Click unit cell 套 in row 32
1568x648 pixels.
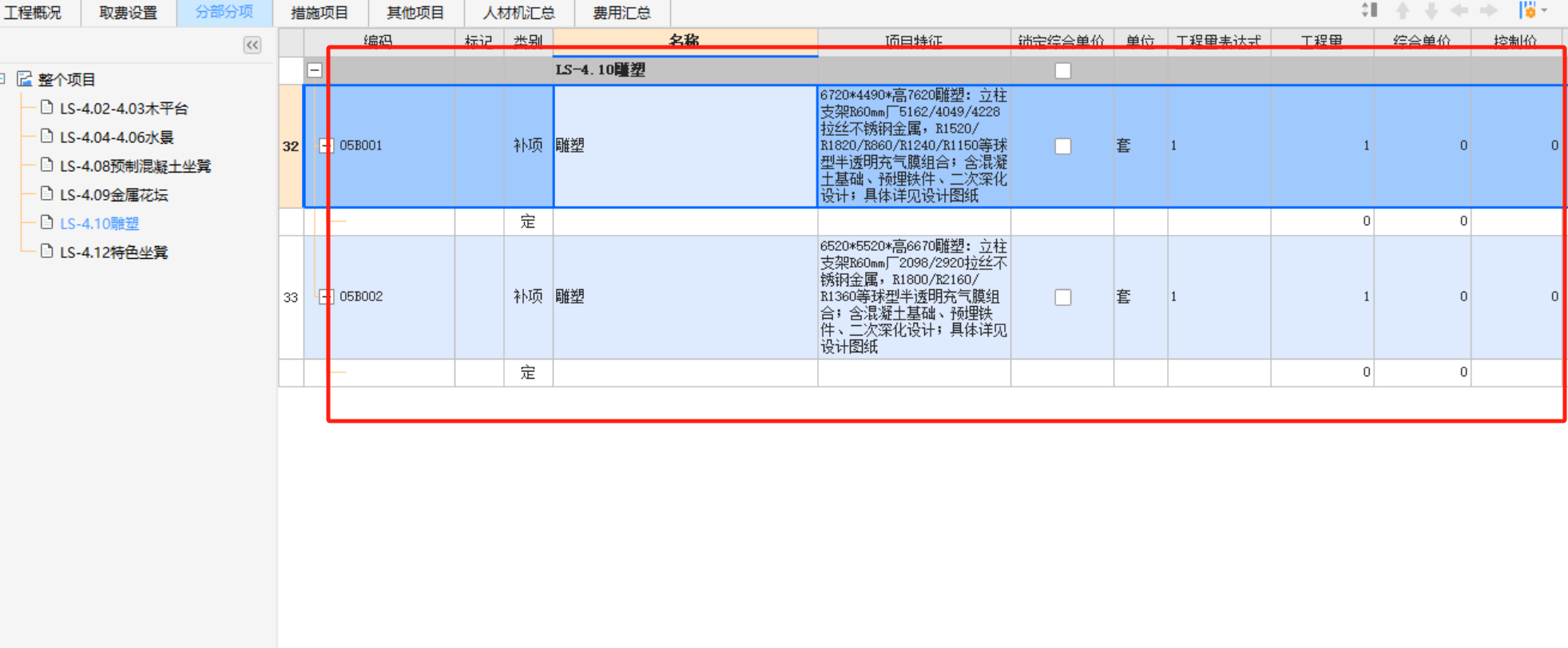(1141, 145)
